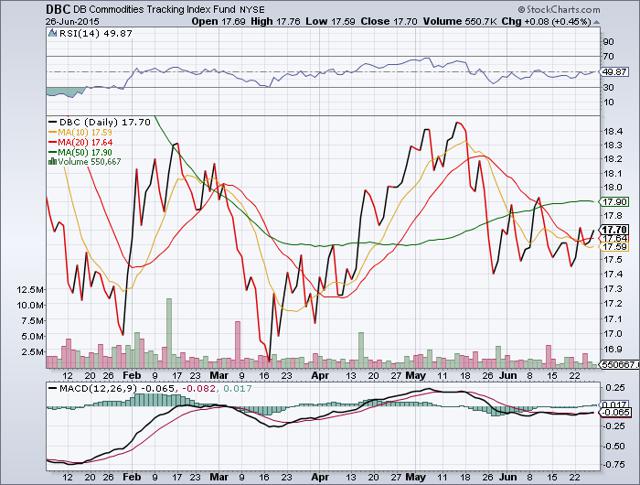The height and width of the screenshot is (485, 640).
Task: Click the MA(10) 17.59 legend entry
Action: pos(80,132)
